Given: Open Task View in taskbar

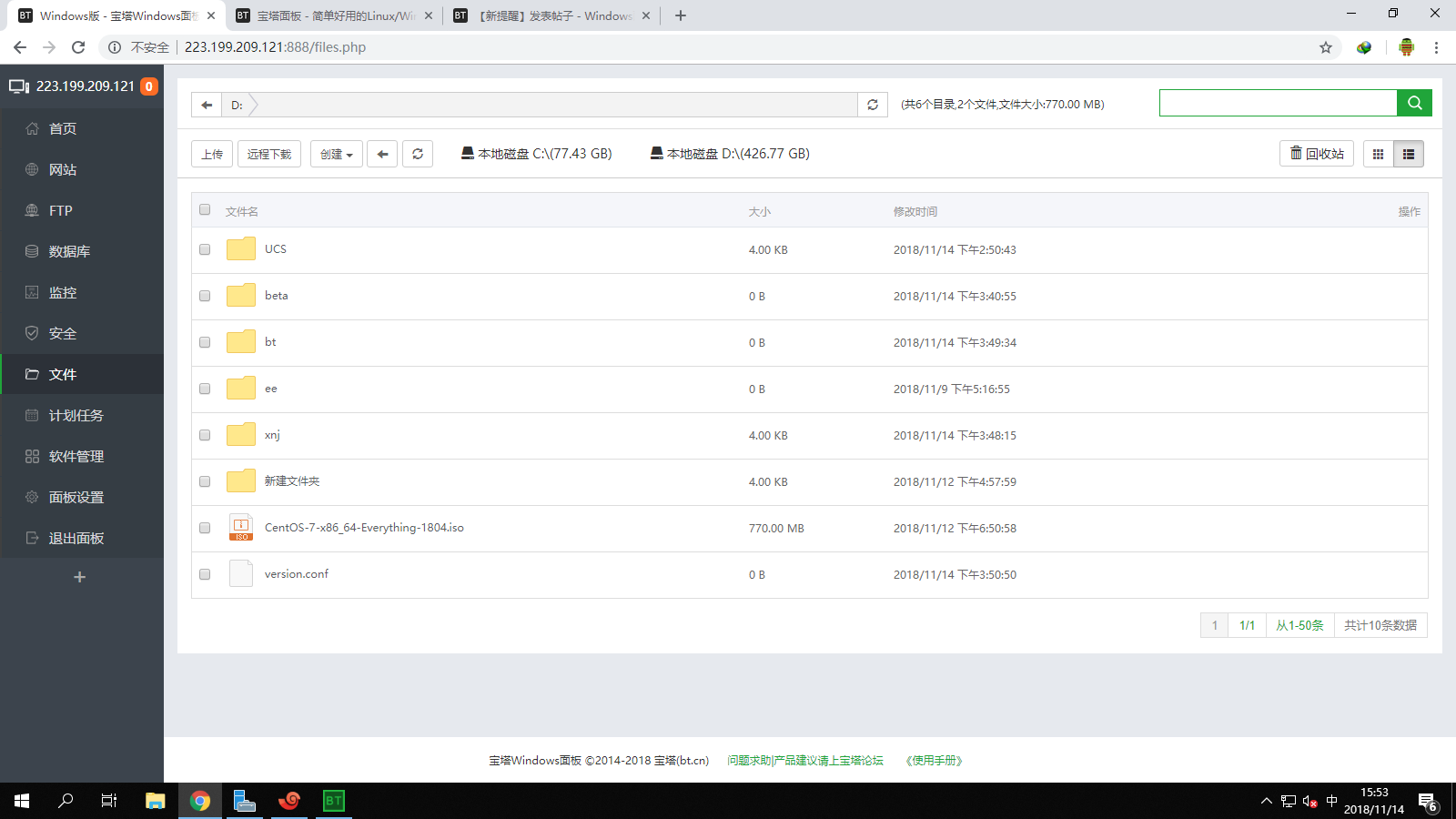Looking at the screenshot, I should (109, 801).
